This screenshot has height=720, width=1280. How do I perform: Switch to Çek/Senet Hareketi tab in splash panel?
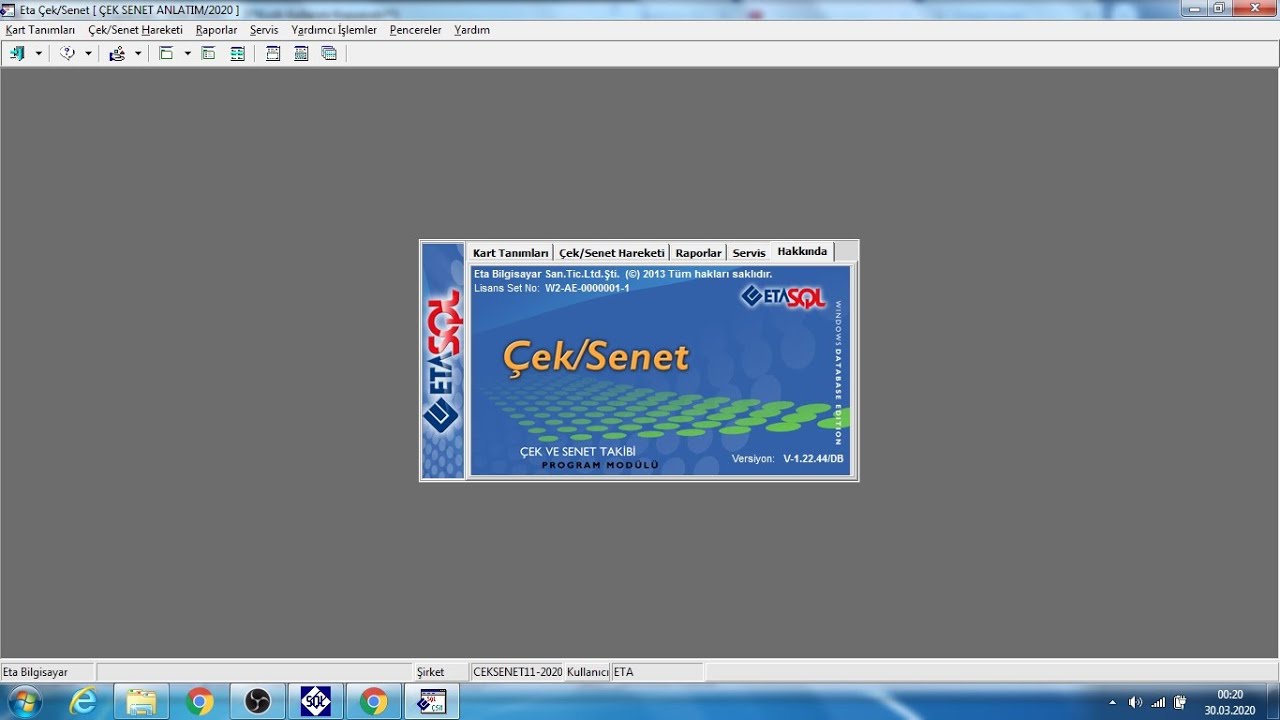[612, 253]
